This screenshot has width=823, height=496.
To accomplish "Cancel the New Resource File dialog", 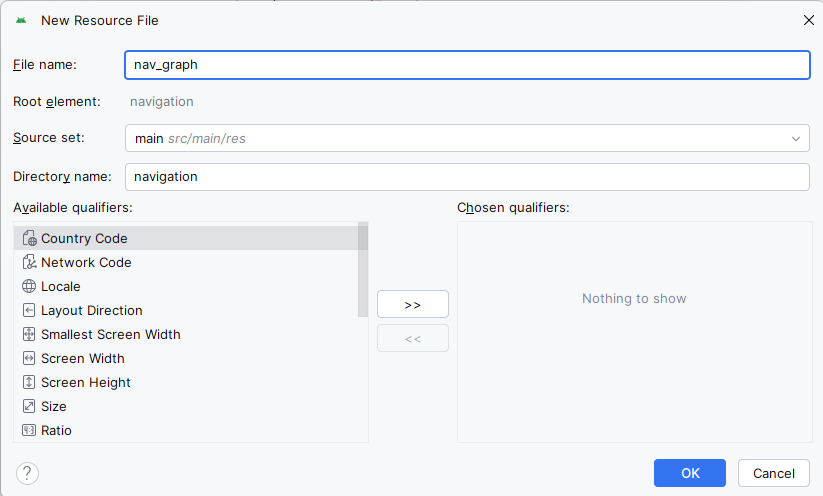I will 773,473.
